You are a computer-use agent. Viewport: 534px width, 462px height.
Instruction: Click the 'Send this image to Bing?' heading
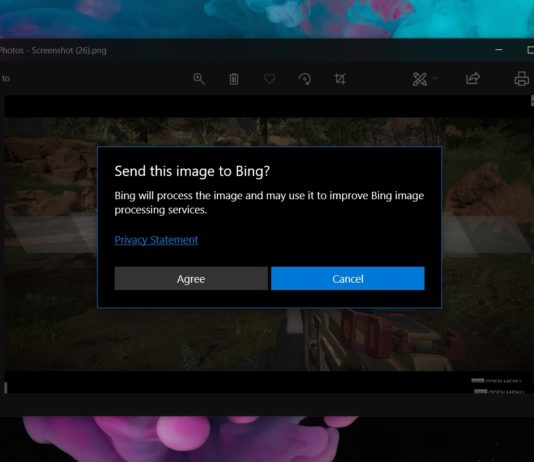click(192, 171)
